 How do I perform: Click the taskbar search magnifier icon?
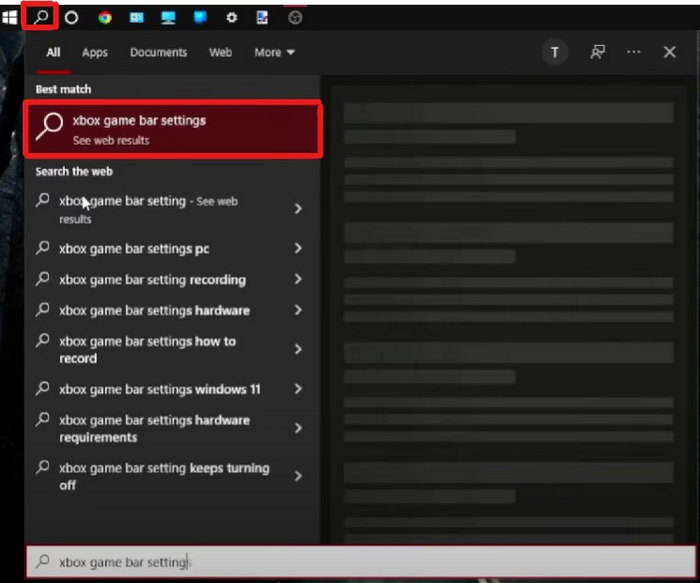(x=40, y=17)
